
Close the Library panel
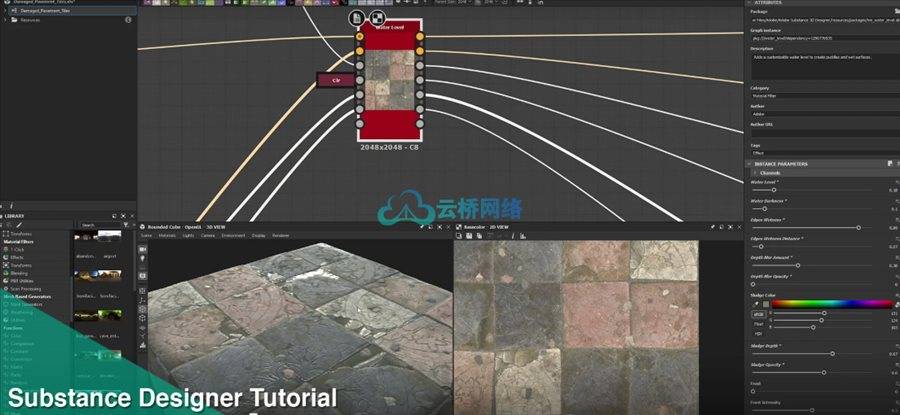point(131,216)
